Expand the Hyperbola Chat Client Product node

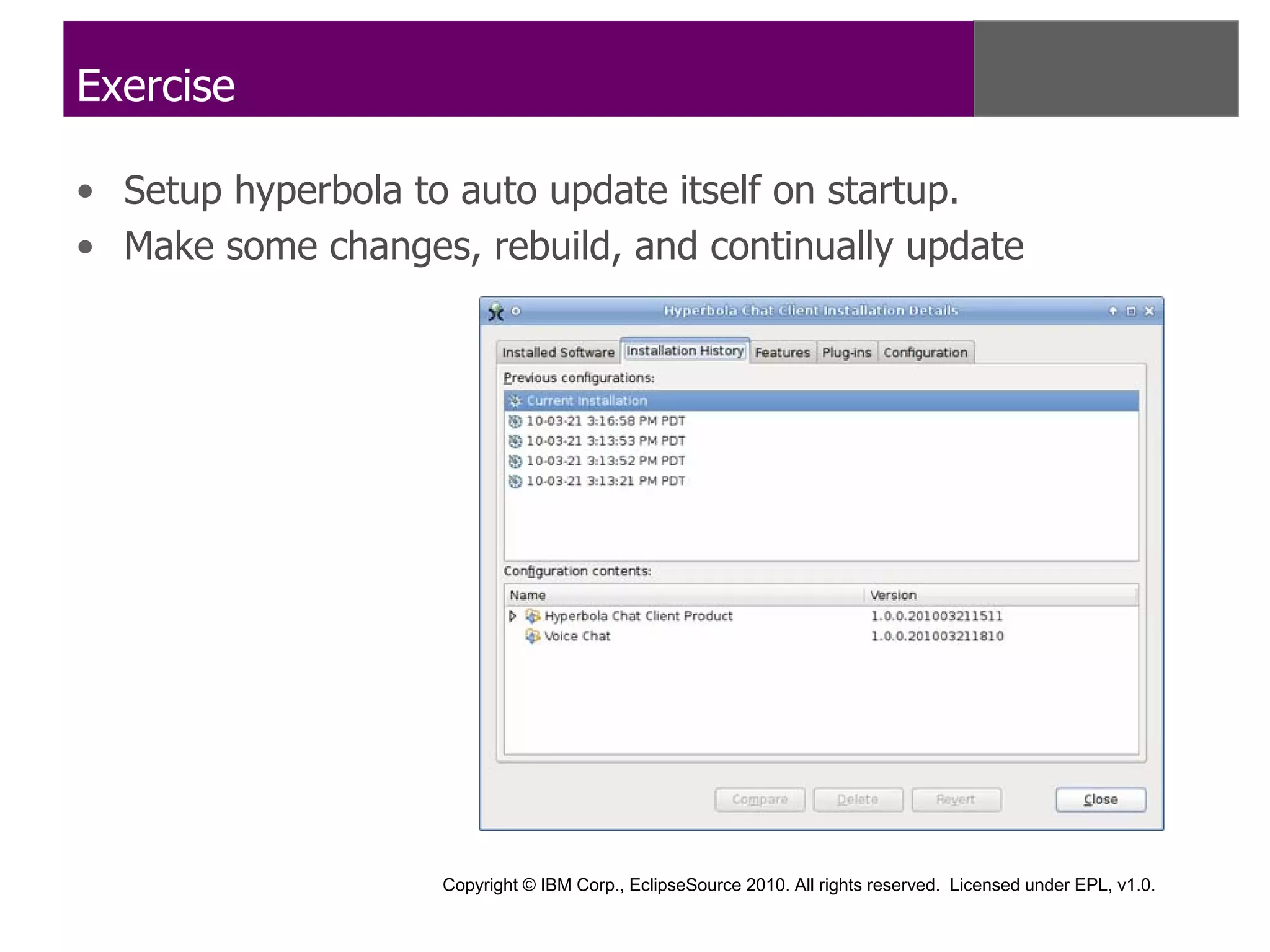click(512, 616)
